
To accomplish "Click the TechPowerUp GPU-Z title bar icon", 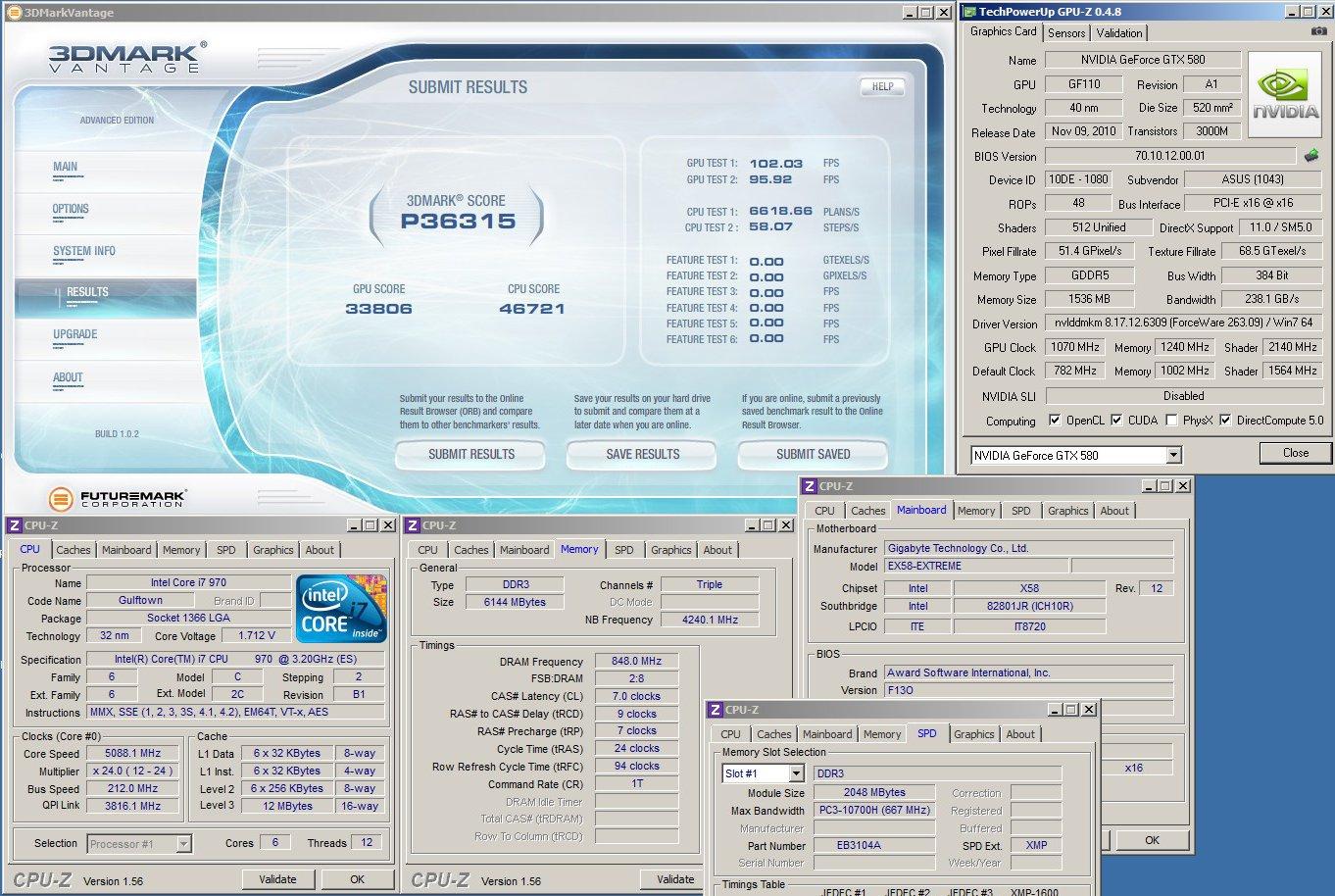I will coord(969,12).
